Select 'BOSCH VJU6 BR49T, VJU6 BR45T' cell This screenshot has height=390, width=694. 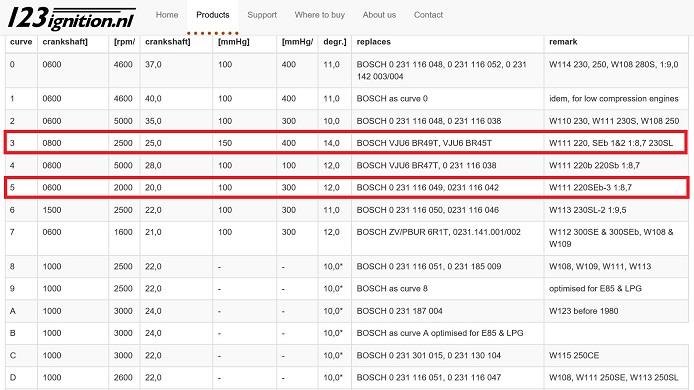point(424,143)
